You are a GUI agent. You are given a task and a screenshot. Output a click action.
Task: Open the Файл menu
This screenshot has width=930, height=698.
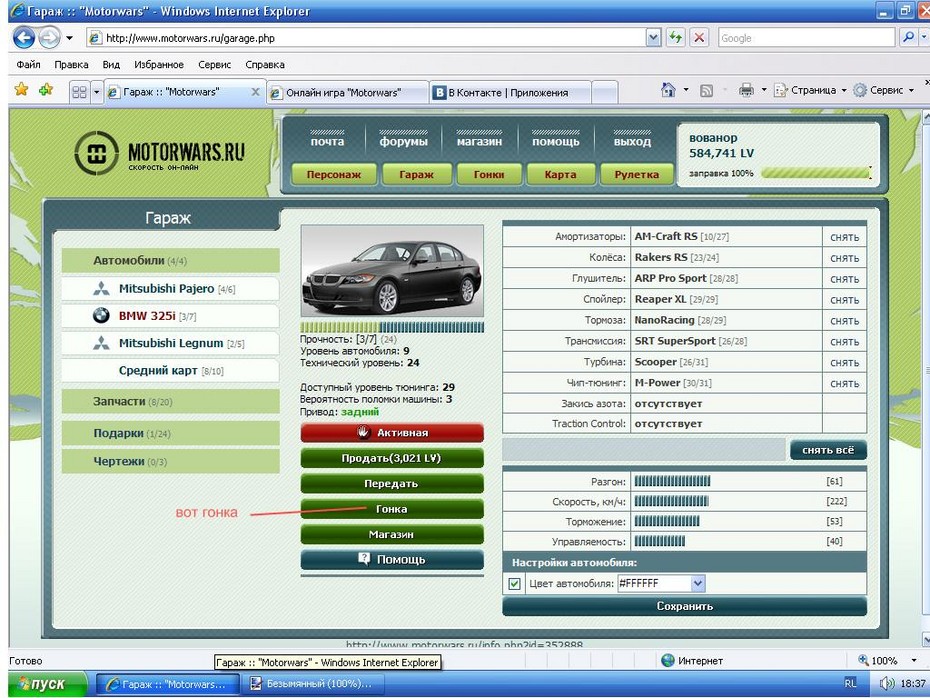tap(28, 65)
